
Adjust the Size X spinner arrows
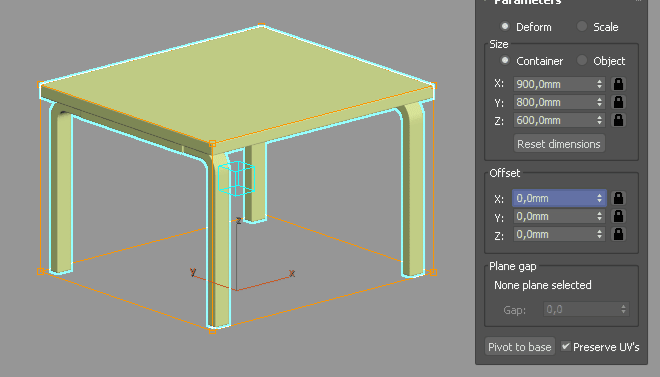pyautogui.click(x=599, y=84)
